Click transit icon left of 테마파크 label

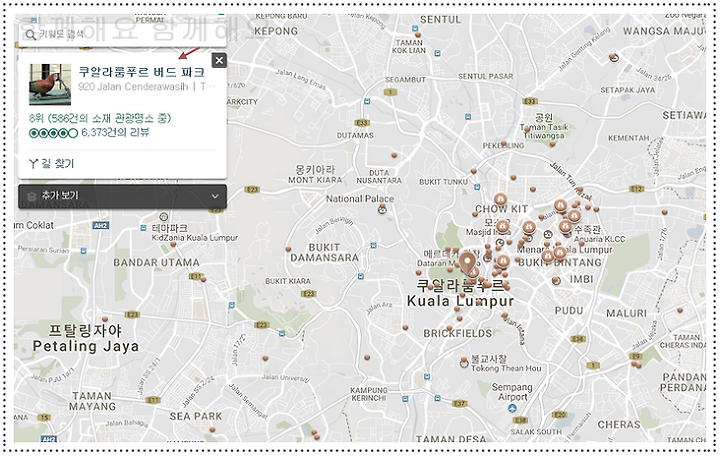(x=143, y=228)
